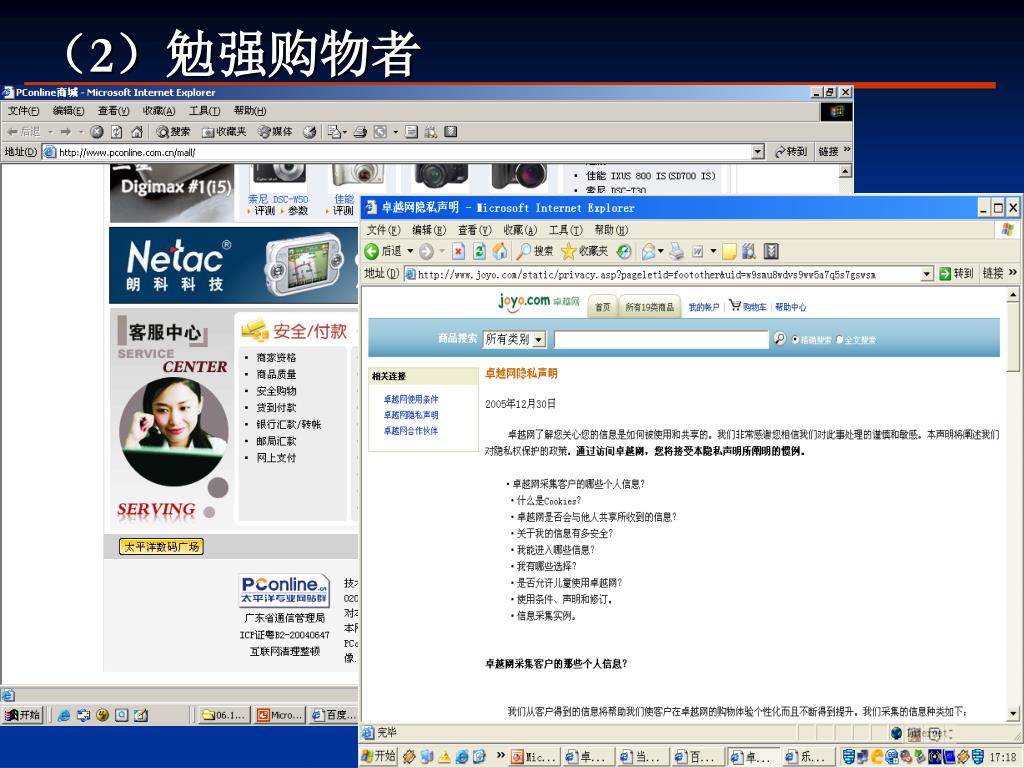Screen dimensions: 1024x768
Task: Click scroll-up arrow in PConline page scrollbar
Action: coord(846,171)
